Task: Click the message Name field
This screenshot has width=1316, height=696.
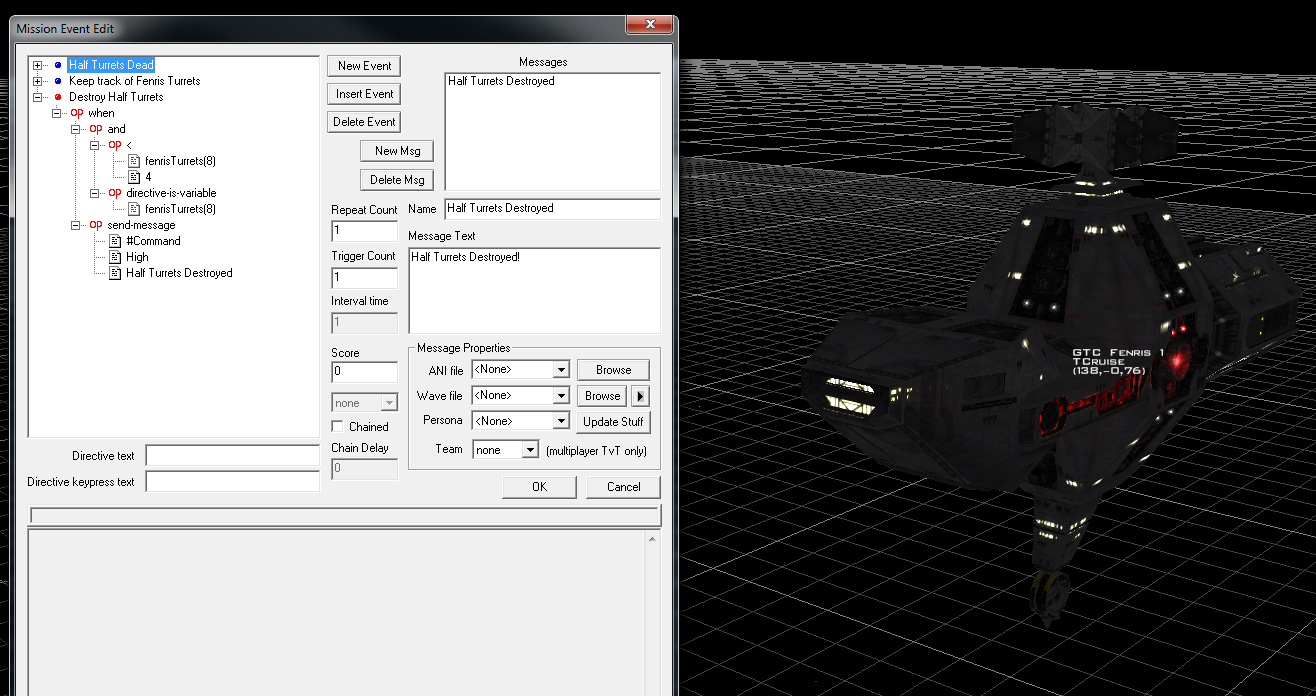Action: 552,209
